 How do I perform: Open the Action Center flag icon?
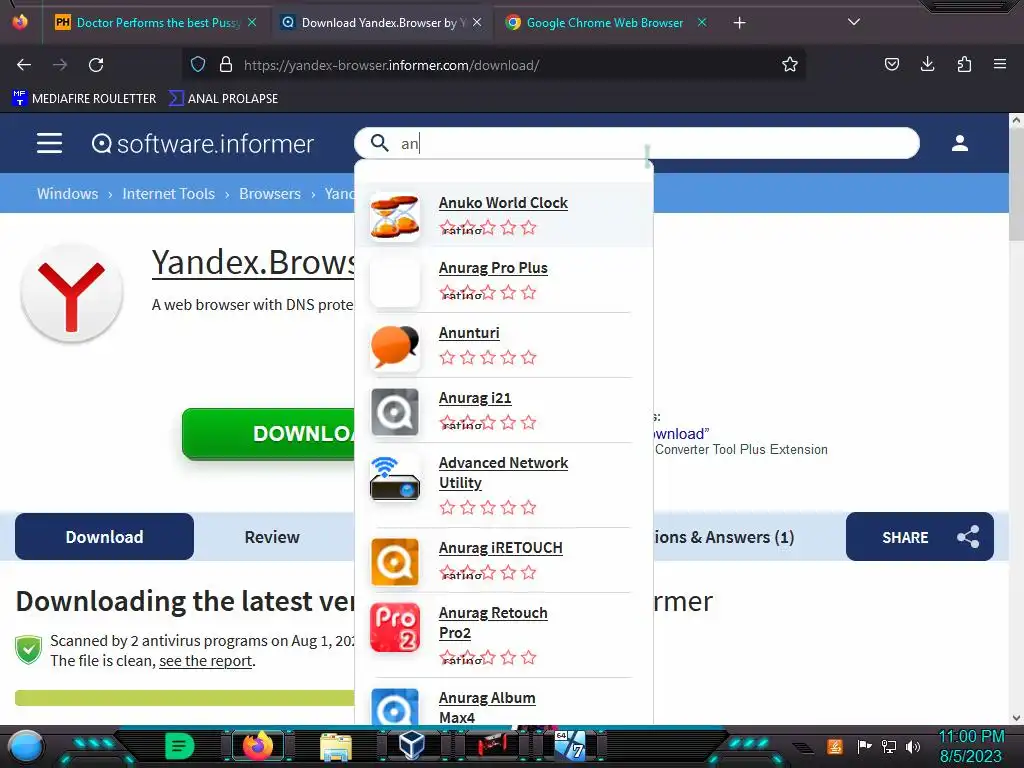864,746
